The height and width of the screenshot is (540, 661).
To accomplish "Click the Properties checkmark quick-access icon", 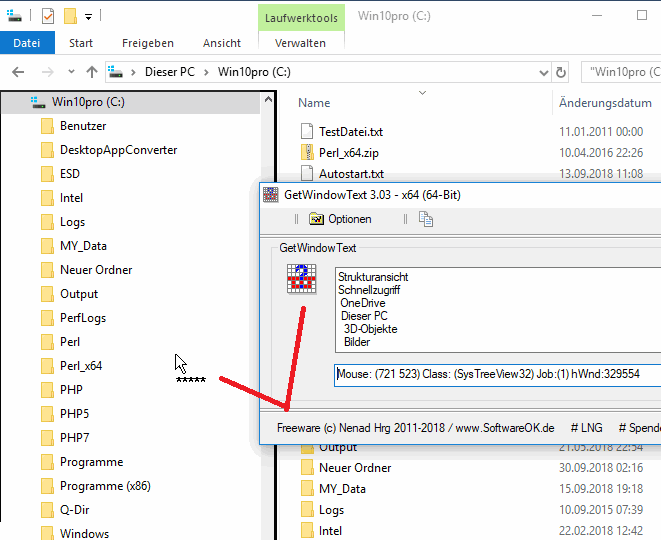I will point(48,16).
